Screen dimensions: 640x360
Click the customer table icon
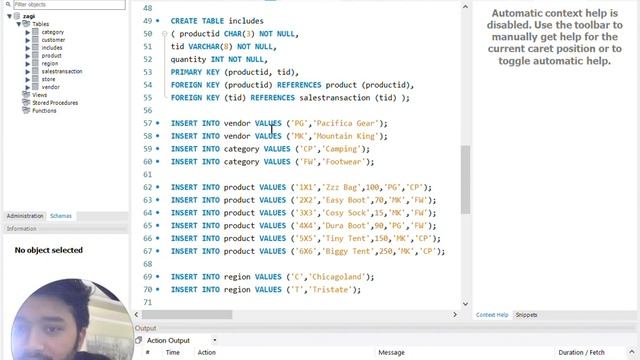click(x=36, y=40)
